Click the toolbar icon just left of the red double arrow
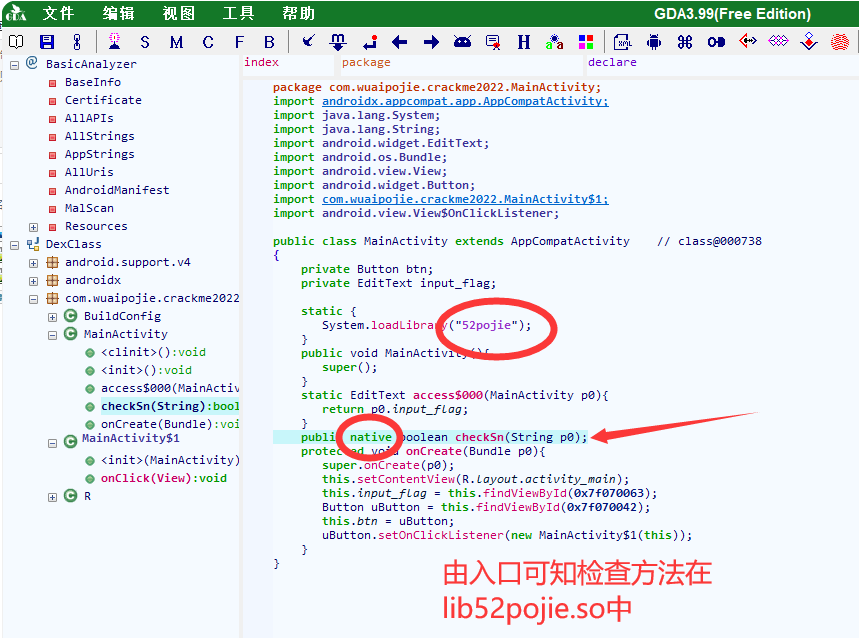This screenshot has height=638, width=859. click(x=716, y=42)
